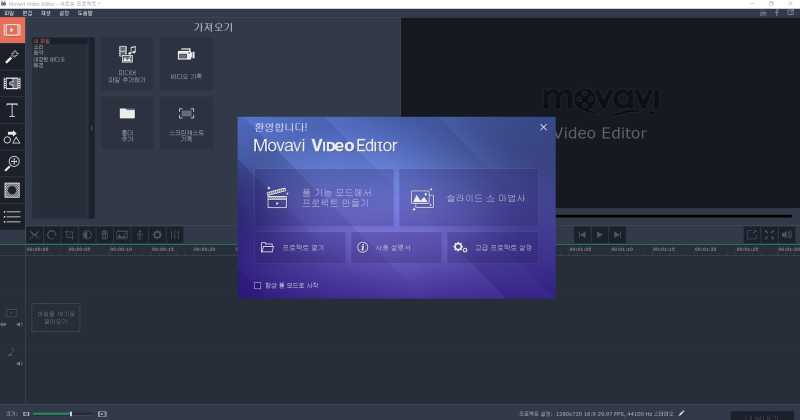Open Audio equalizer sliders tool

pyautogui.click(x=175, y=235)
